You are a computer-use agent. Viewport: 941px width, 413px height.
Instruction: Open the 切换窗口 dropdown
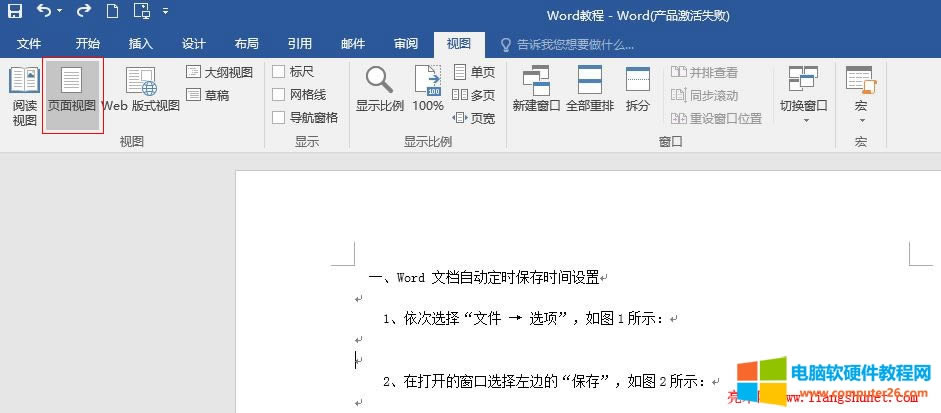[804, 94]
